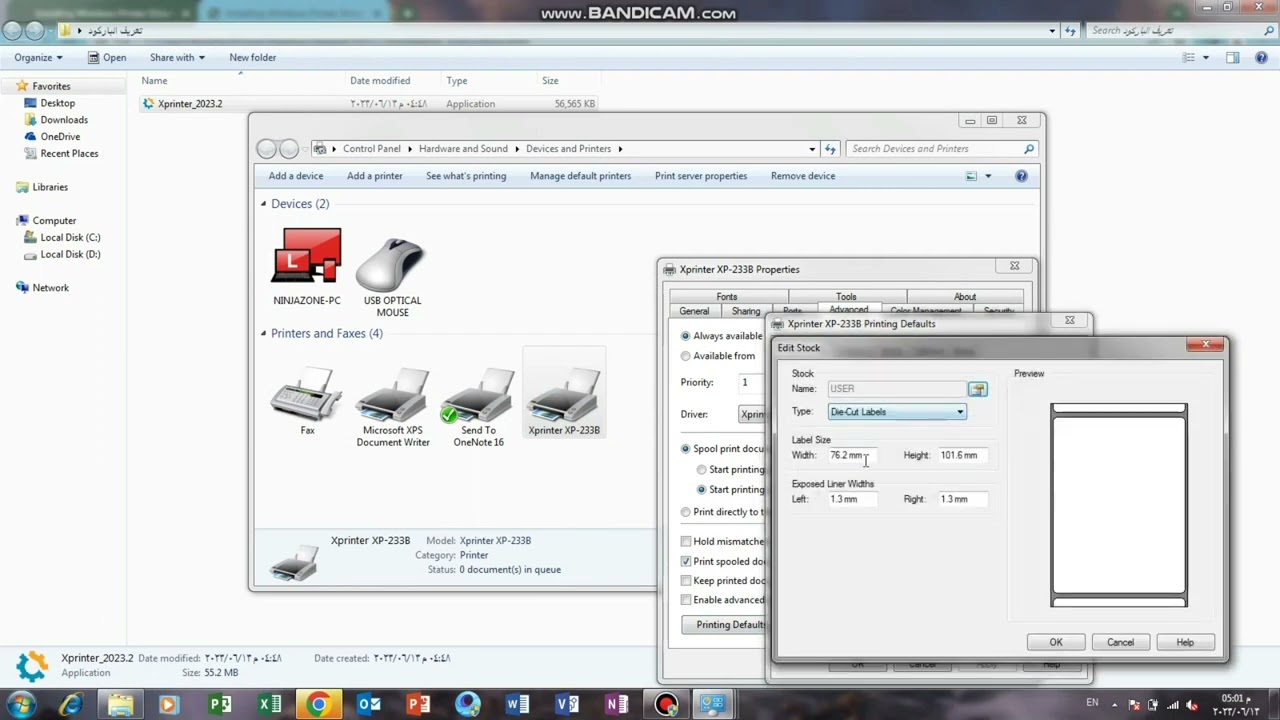The image size is (1280, 720).
Task: Open the Share with dropdown in Explorer
Action: point(178,57)
